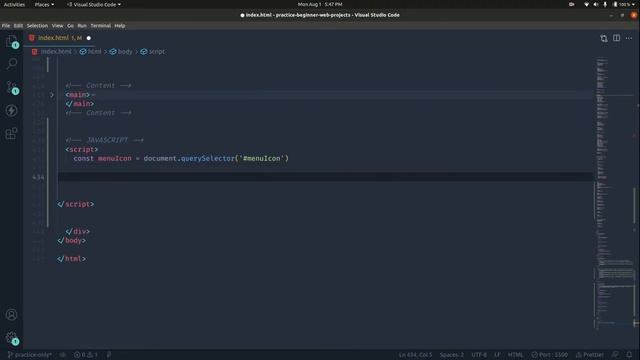Click the Activities button in top bar

(x=14, y=4)
